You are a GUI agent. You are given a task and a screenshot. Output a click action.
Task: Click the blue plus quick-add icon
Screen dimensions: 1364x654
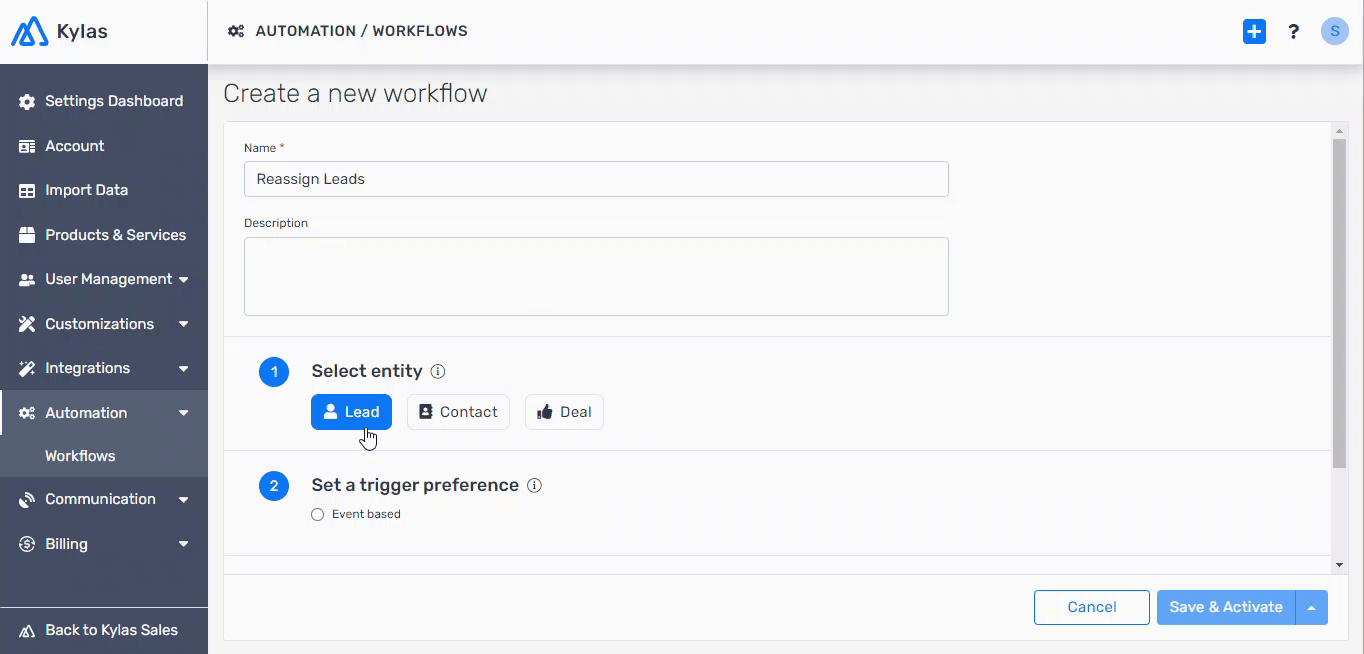[1254, 32]
